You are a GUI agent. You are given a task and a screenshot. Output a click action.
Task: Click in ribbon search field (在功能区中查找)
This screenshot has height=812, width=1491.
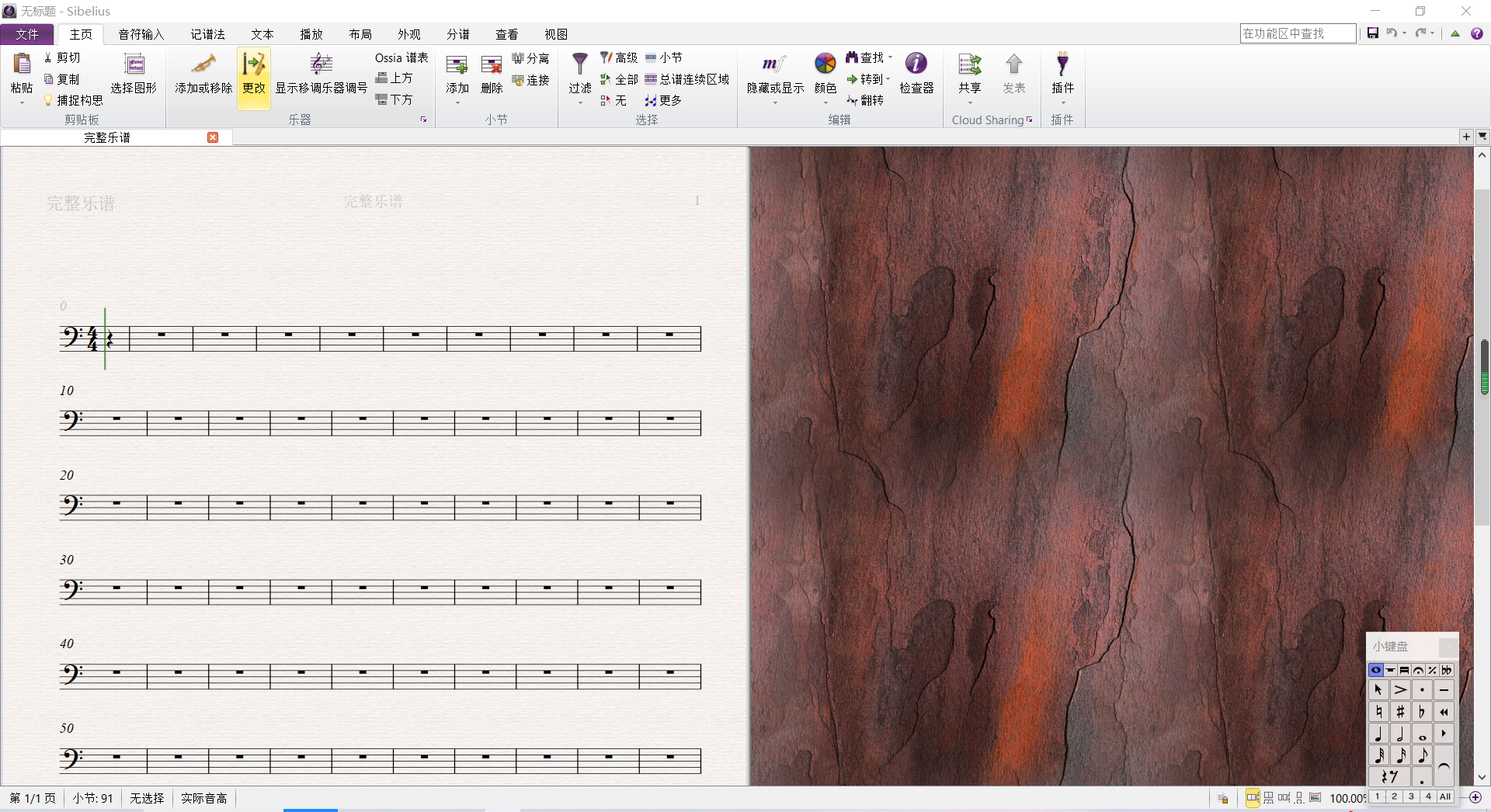pyautogui.click(x=1298, y=33)
